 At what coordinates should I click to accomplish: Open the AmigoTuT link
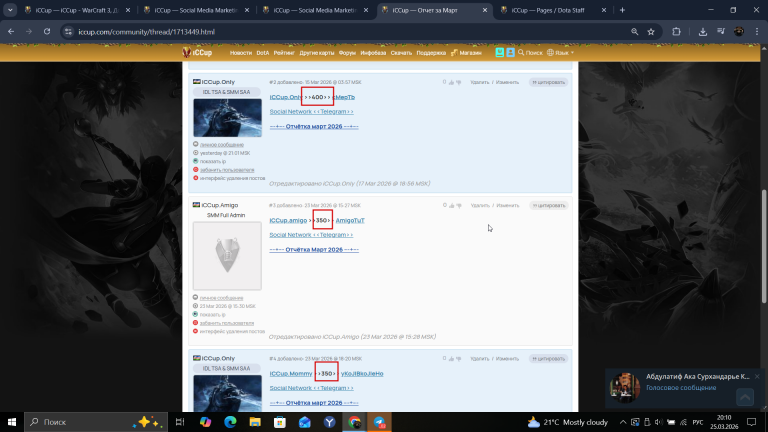[x=350, y=220]
